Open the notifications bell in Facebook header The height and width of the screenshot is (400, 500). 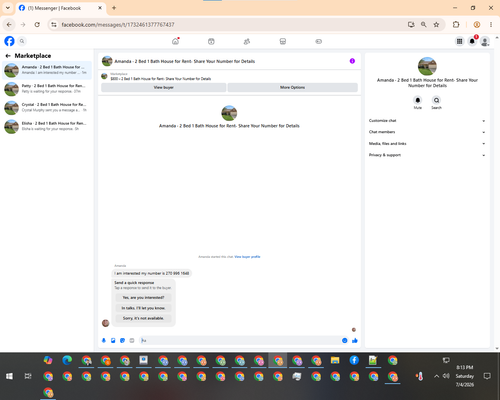click(472, 41)
